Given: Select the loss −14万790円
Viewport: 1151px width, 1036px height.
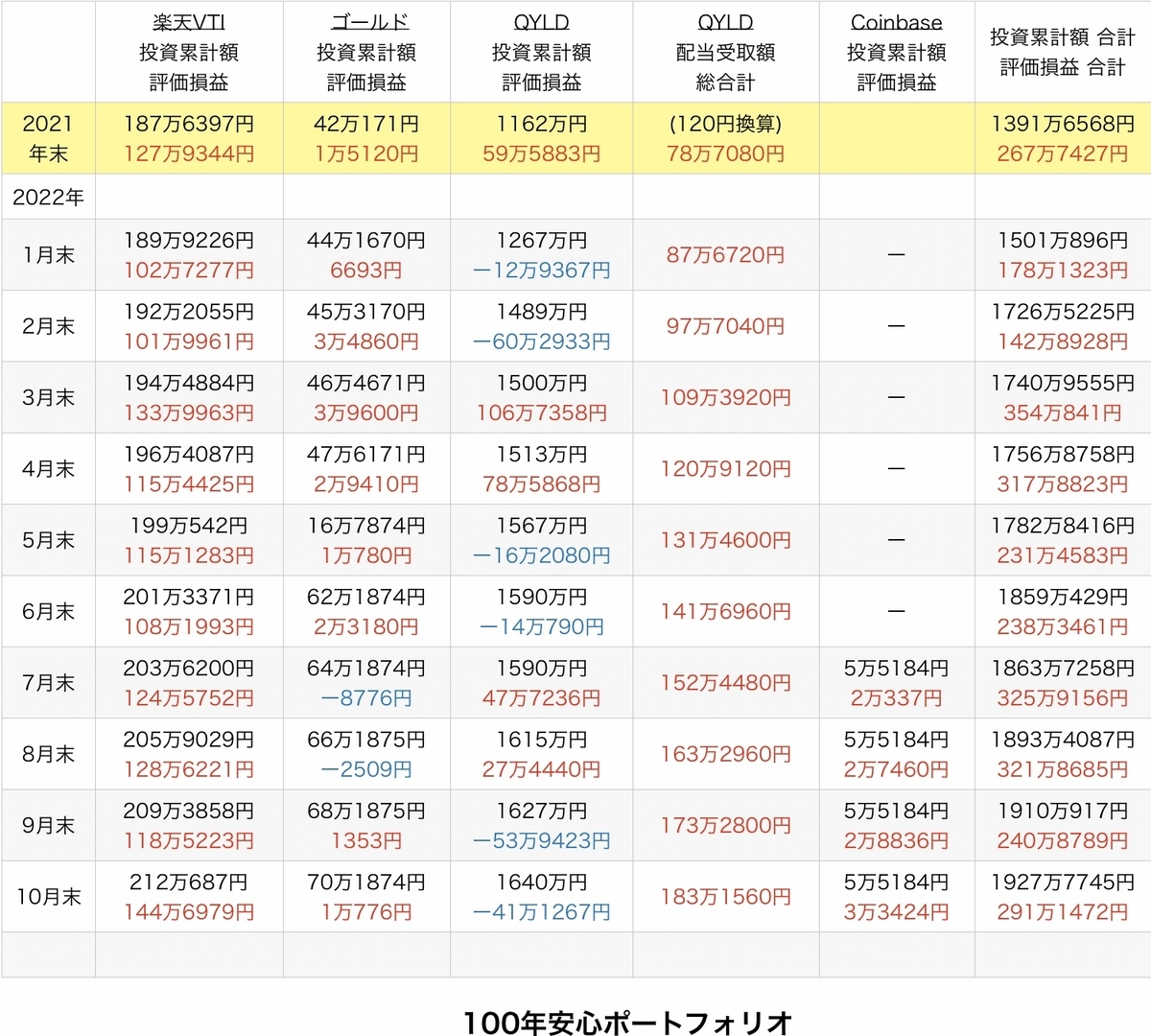Looking at the screenshot, I should point(542,626).
